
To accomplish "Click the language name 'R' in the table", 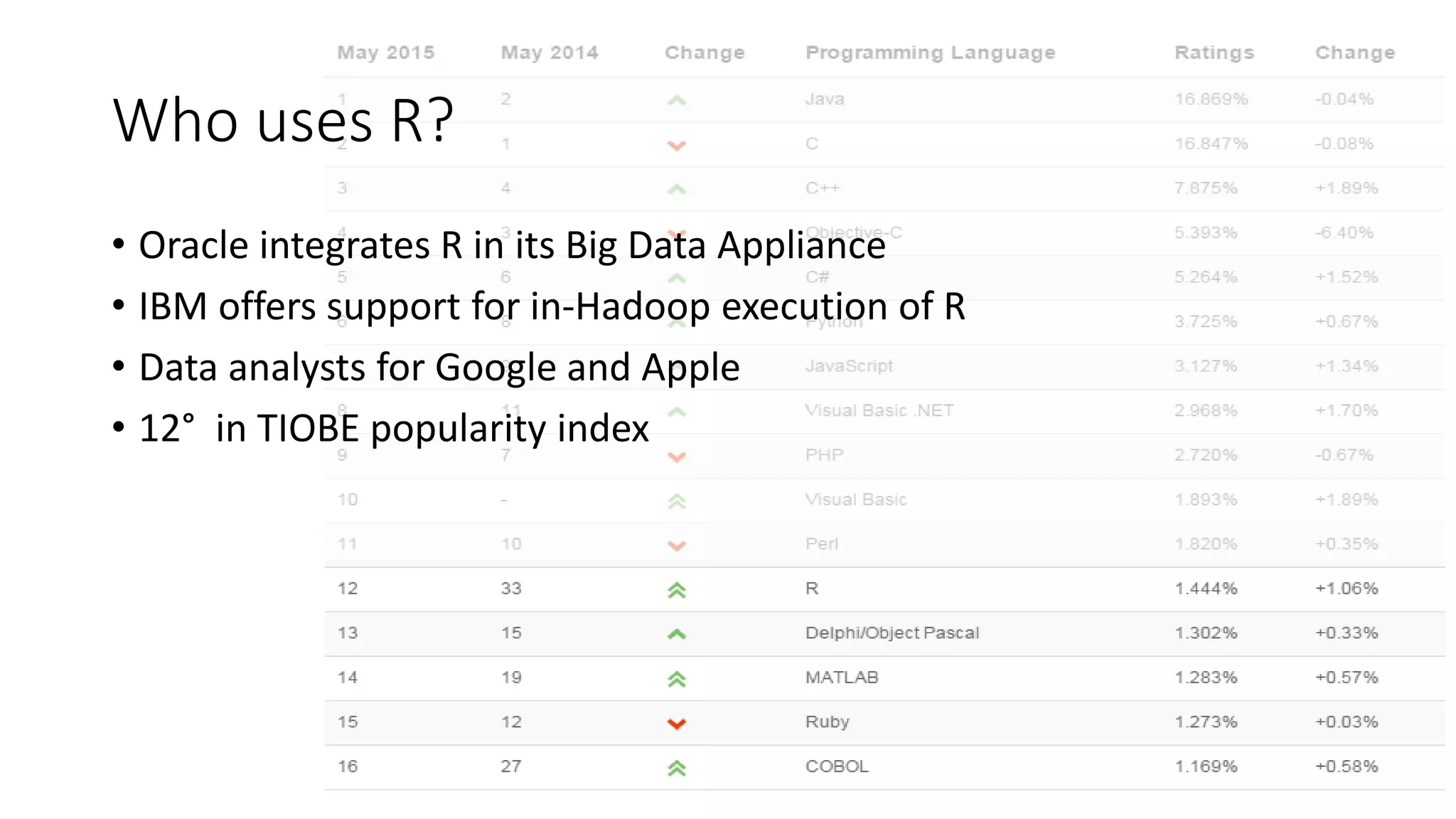I will coord(812,589).
